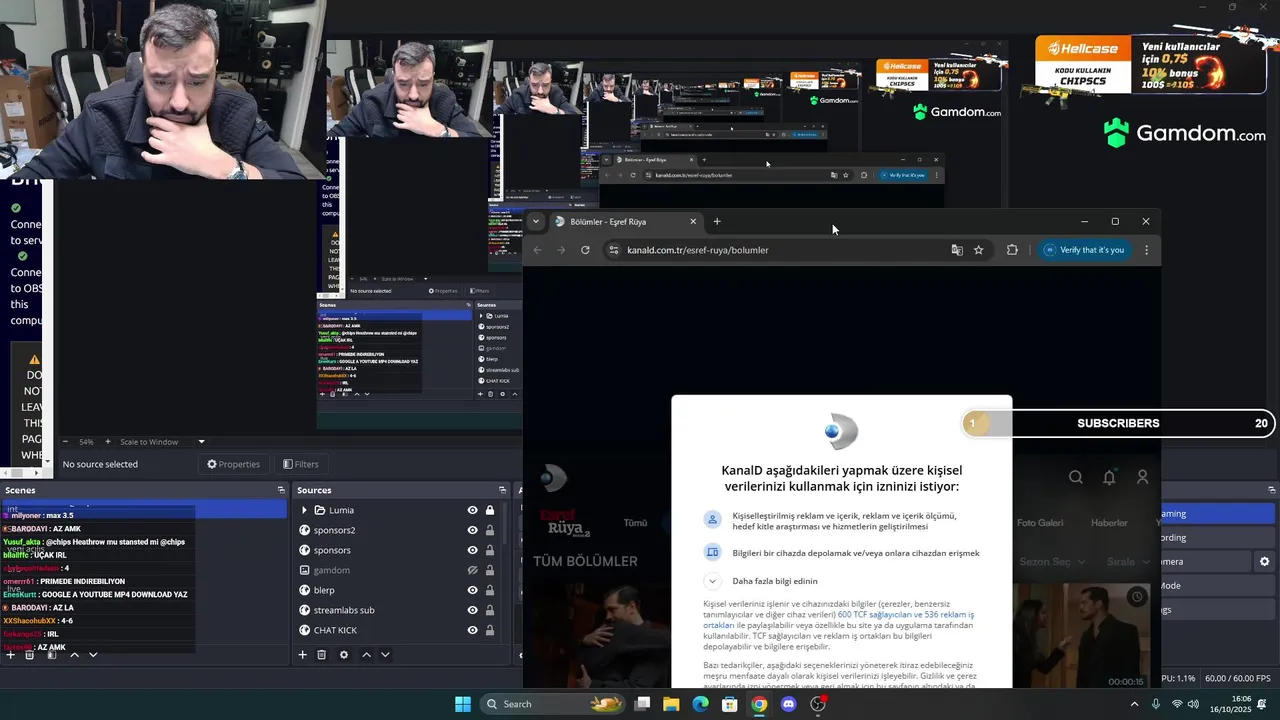Go to Haberler tab
This screenshot has height=720, width=1280.
click(1109, 523)
